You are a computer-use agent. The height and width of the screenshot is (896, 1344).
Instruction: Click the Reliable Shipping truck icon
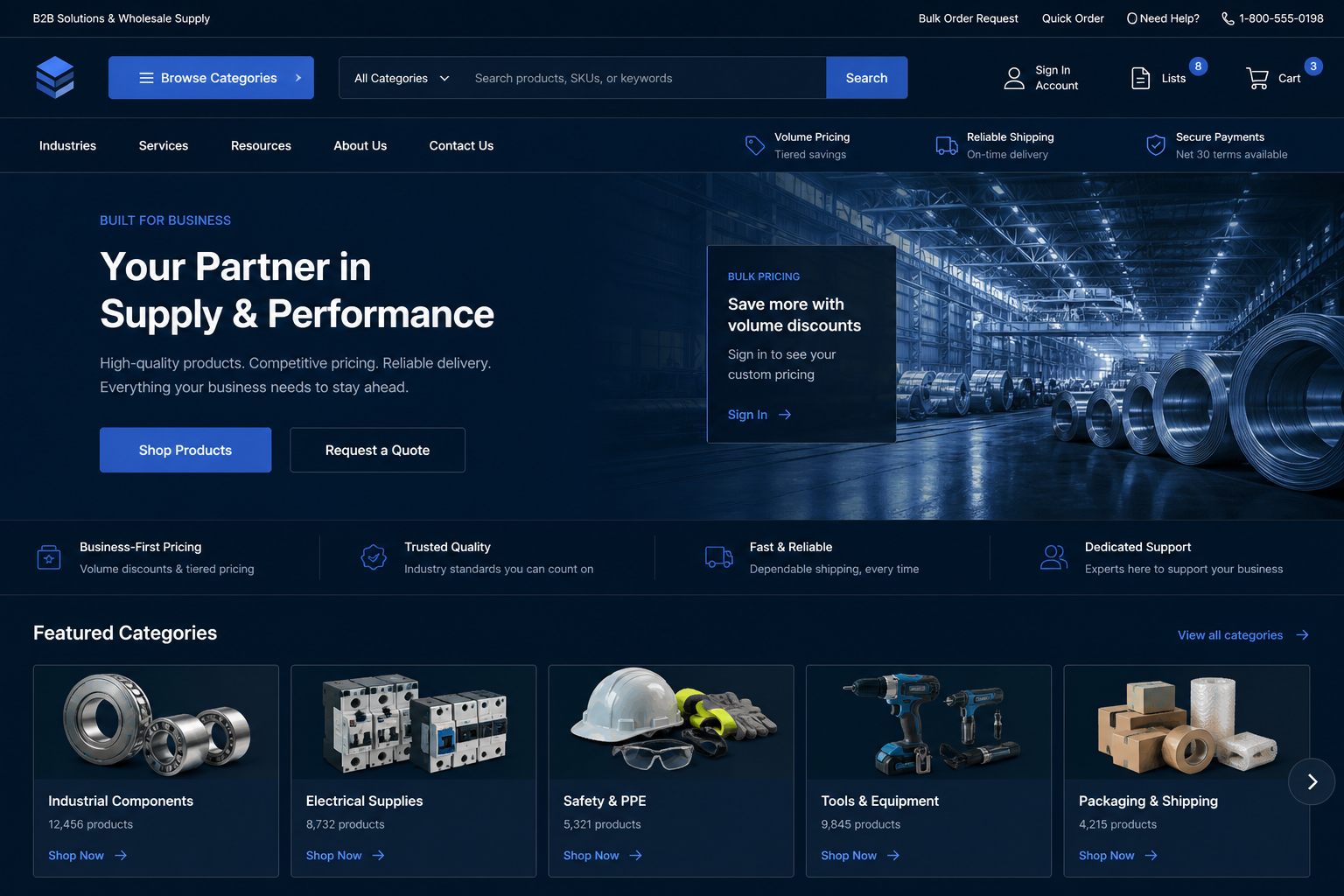[947, 145]
